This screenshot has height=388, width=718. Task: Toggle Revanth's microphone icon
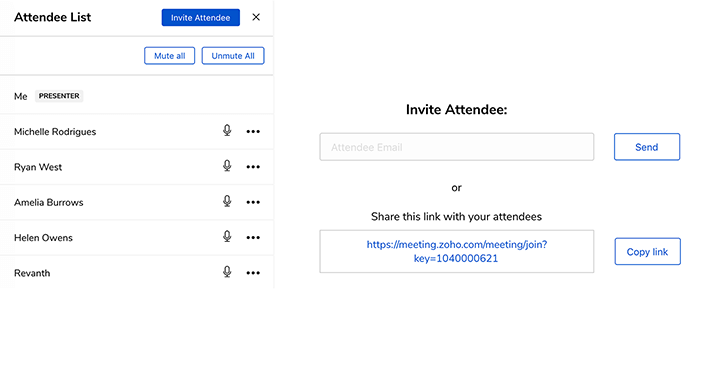[x=227, y=272]
